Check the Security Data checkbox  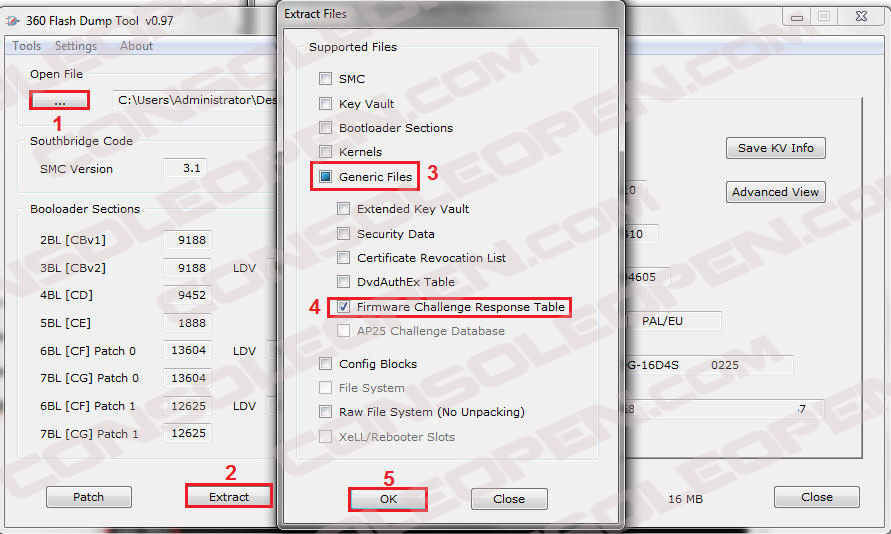click(x=343, y=233)
